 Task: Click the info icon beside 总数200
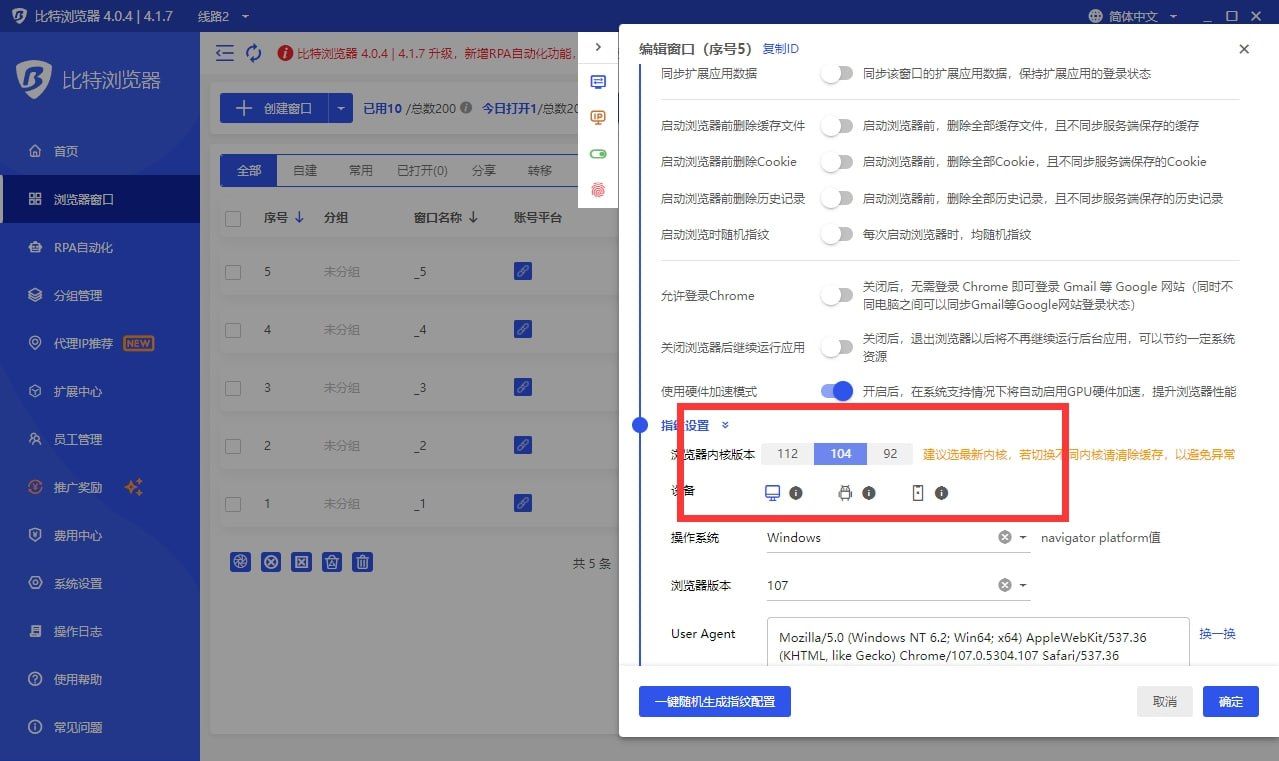point(466,108)
